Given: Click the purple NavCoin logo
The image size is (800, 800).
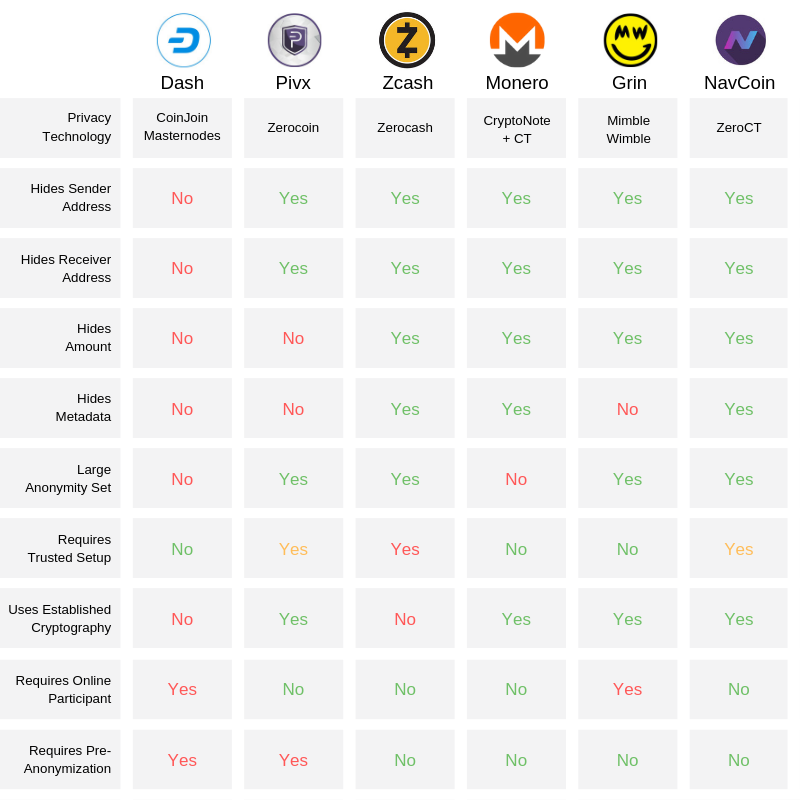Looking at the screenshot, I should point(740,41).
